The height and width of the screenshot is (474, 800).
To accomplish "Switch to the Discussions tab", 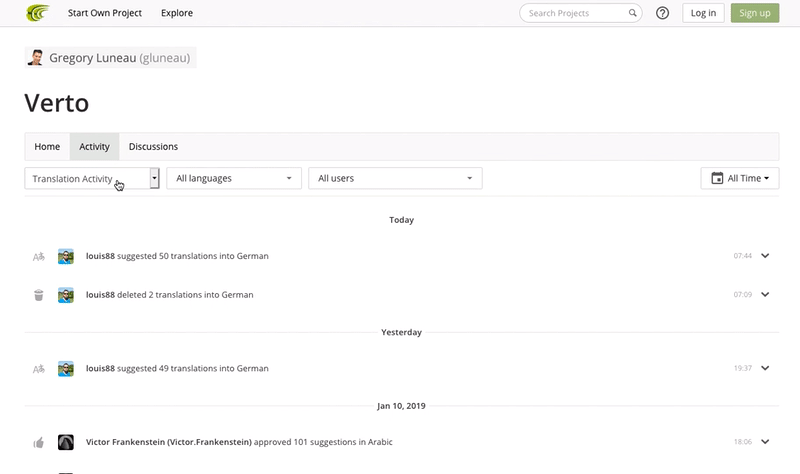I will (x=153, y=147).
